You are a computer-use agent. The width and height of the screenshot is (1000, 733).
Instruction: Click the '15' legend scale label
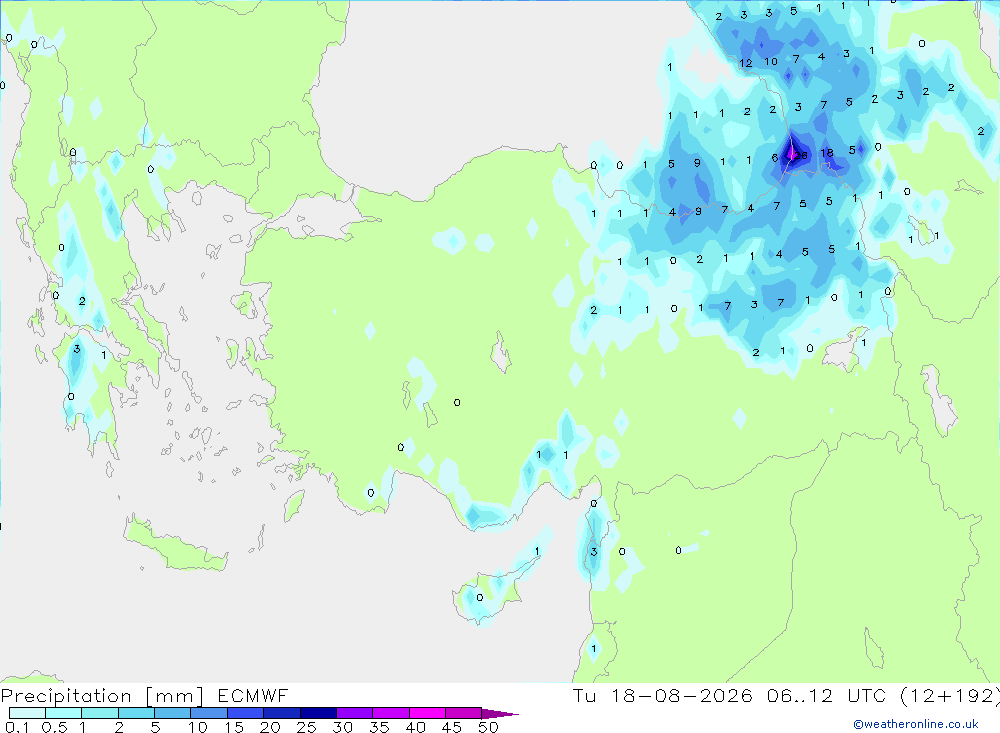pos(234,727)
